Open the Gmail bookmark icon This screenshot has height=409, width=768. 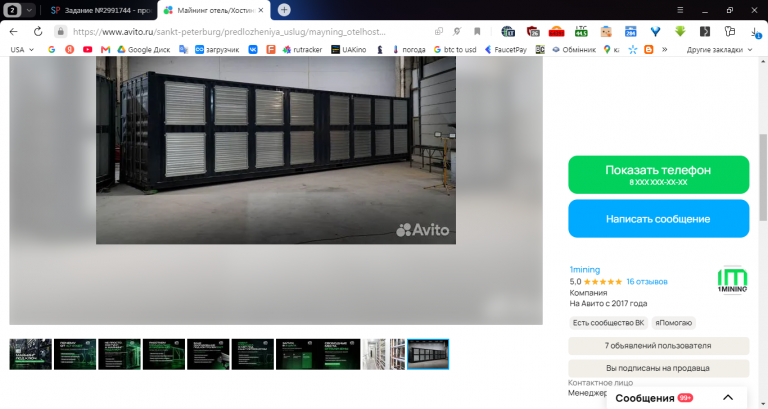pyautogui.click(x=105, y=49)
